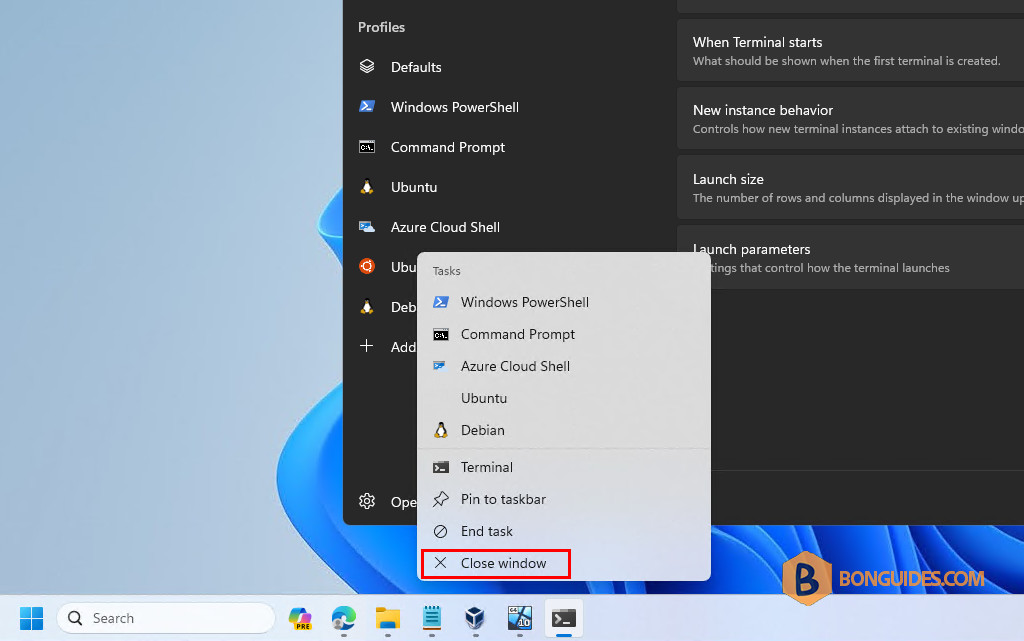The image size is (1024, 641).
Task: Launch Debian from the Tasks jump list
Action: coord(564,430)
